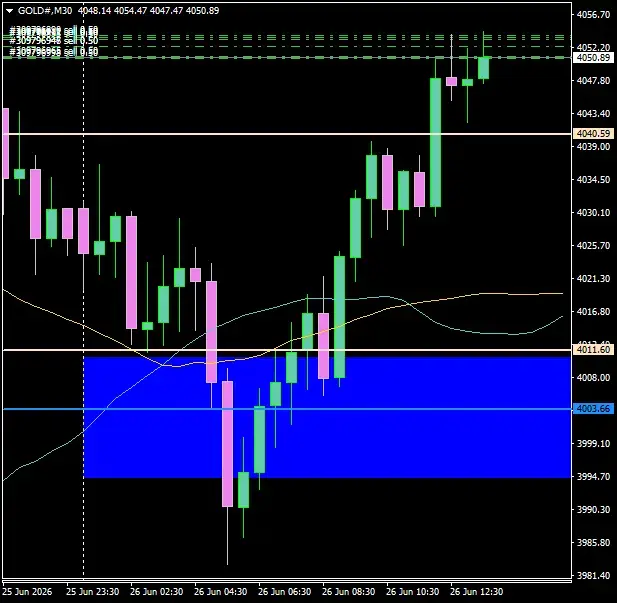Click the 4056.70 price scale label
The height and width of the screenshot is (603, 617).
coord(593,15)
